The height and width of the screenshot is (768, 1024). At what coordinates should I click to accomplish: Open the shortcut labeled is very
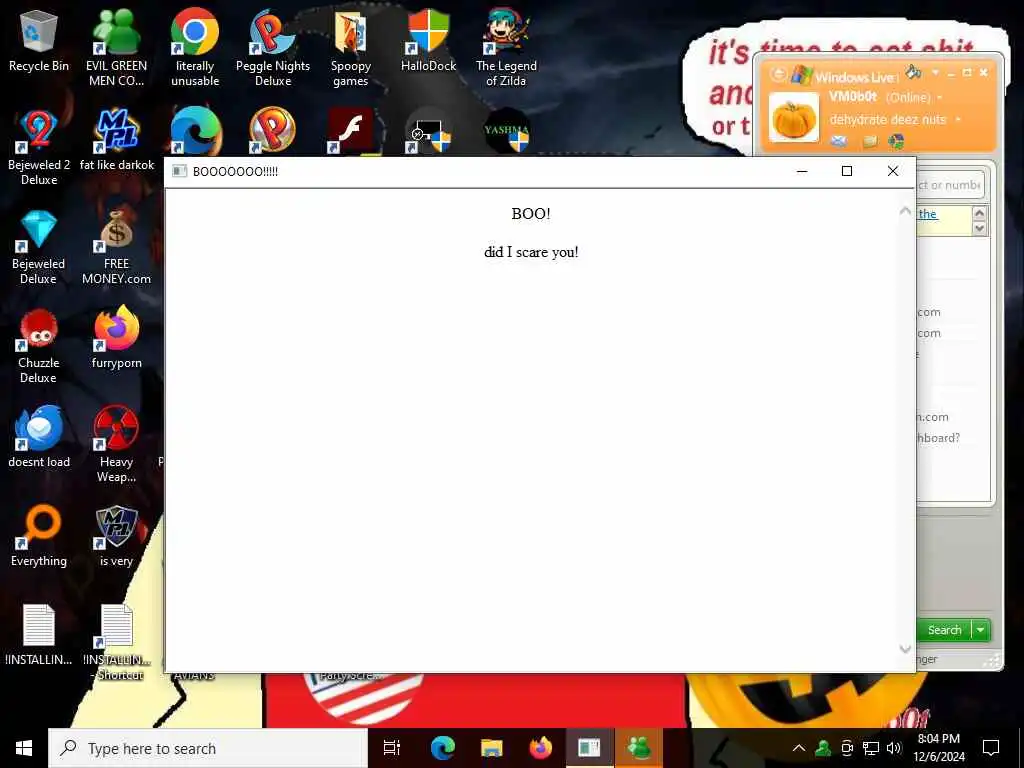[x=116, y=536]
